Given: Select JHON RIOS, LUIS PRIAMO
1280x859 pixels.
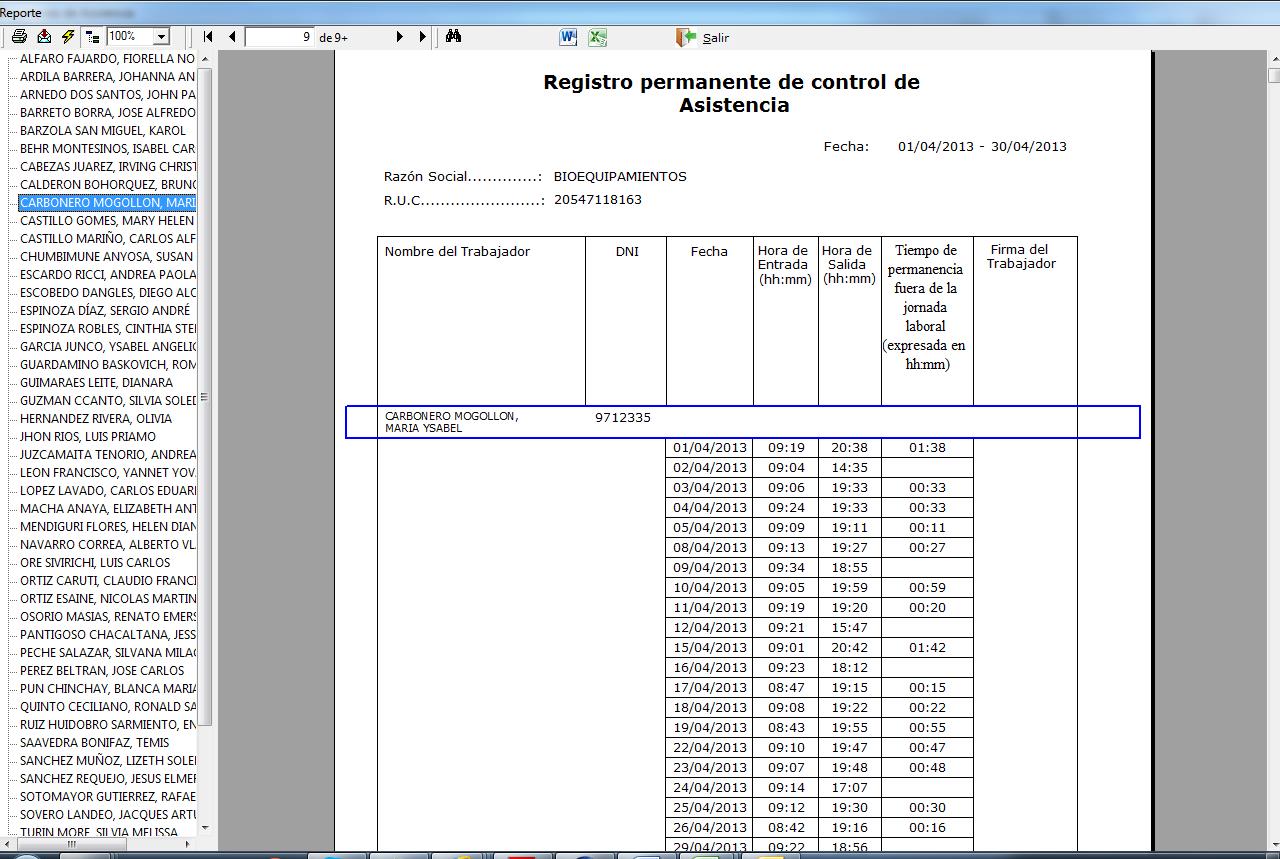Looking at the screenshot, I should pyautogui.click(x=88, y=436).
